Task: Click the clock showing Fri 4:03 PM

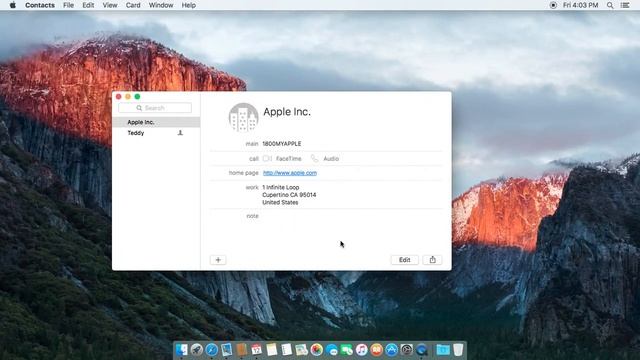Action: pyautogui.click(x=580, y=5)
